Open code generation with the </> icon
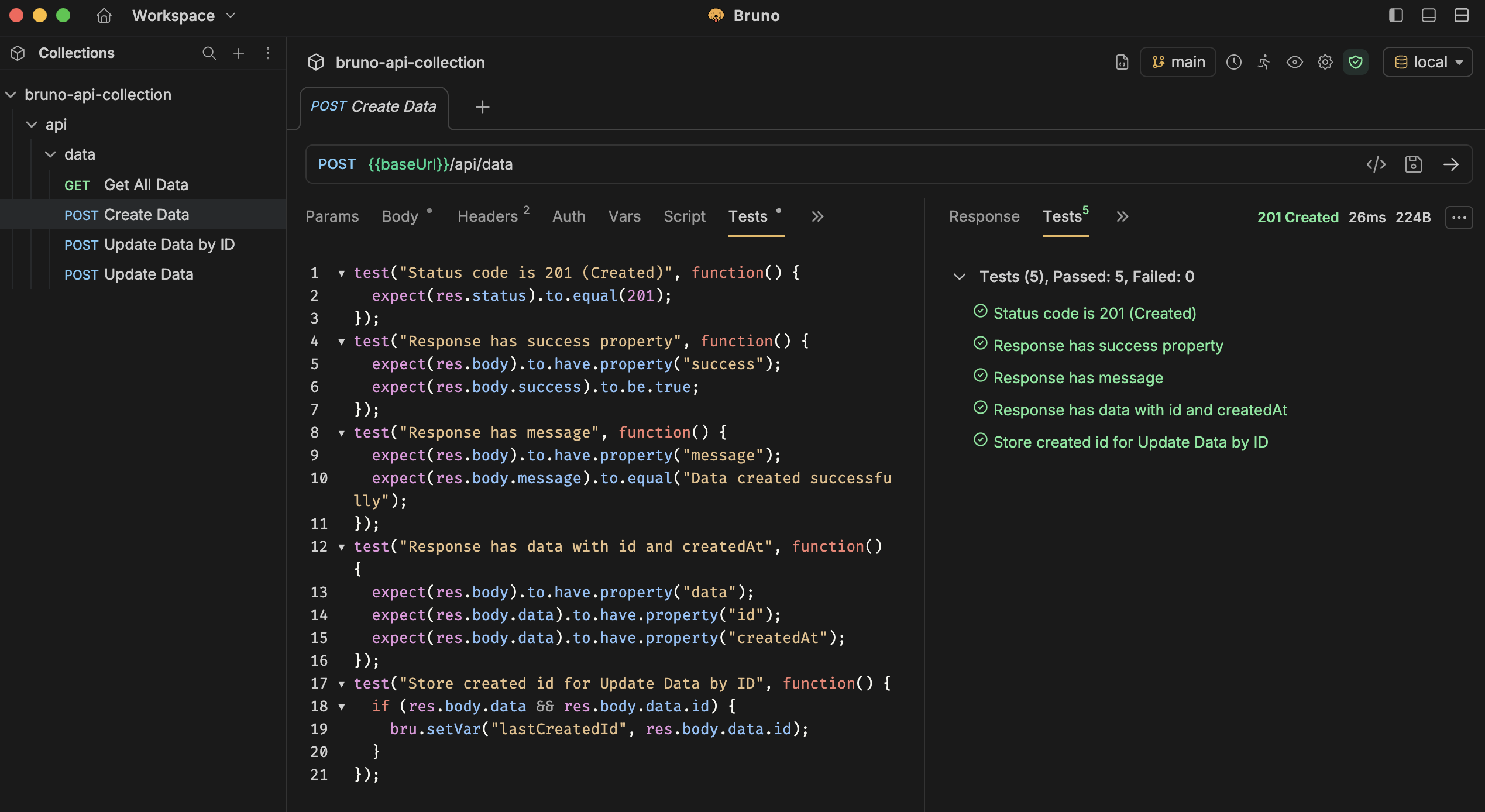 click(1376, 164)
